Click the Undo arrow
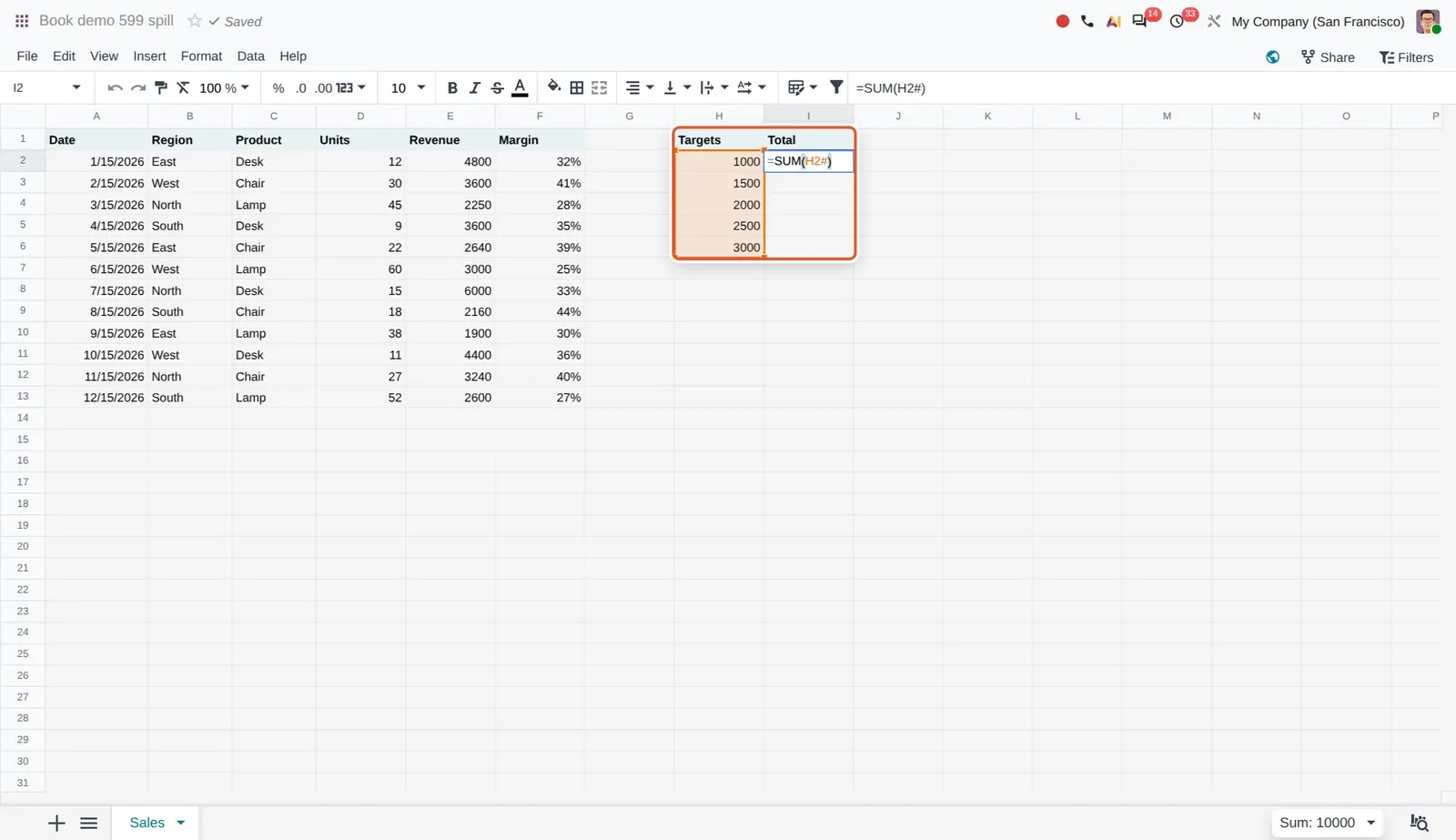Image resolution: width=1456 pixels, height=840 pixels. coord(115,88)
